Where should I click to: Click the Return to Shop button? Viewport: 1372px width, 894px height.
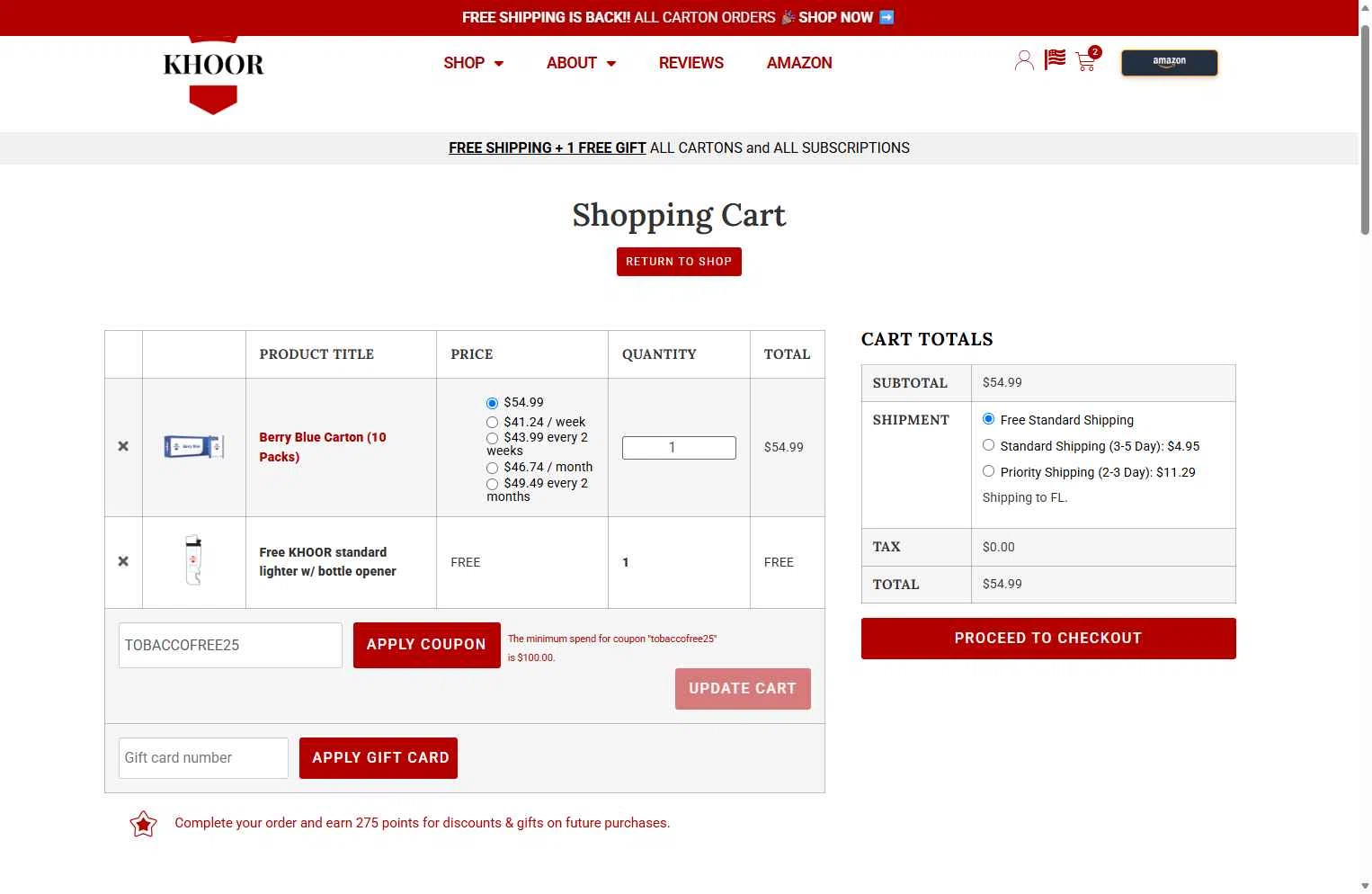pos(679,262)
